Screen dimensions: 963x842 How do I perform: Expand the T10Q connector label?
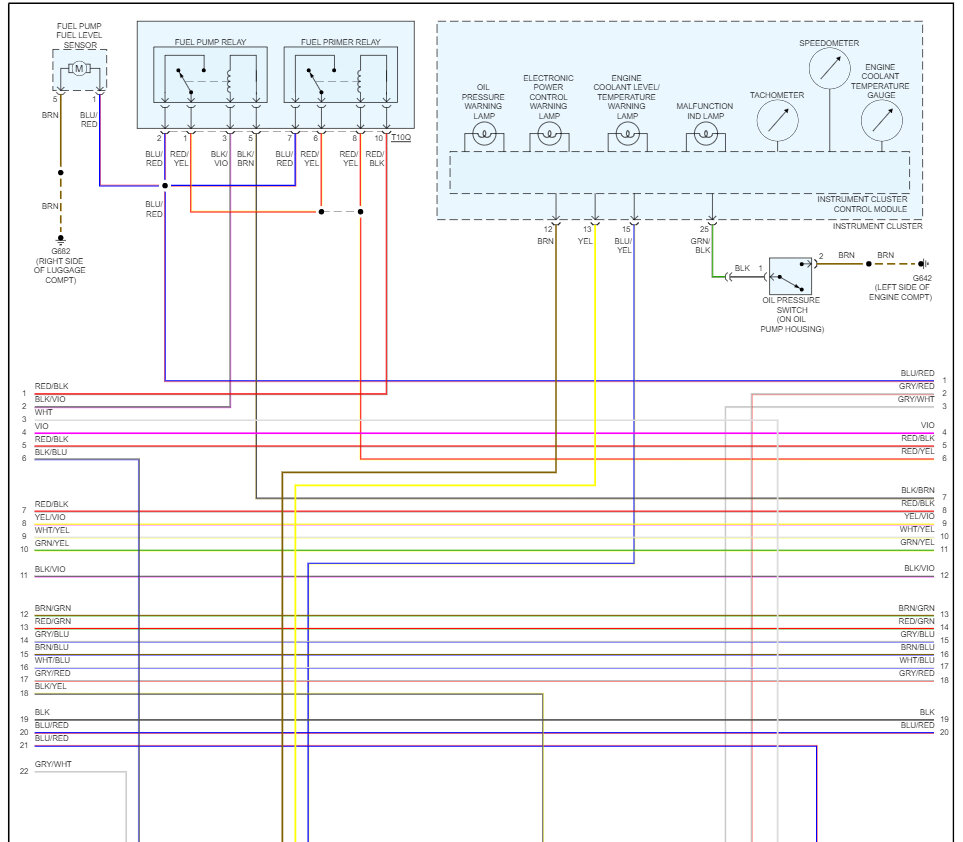click(x=401, y=138)
